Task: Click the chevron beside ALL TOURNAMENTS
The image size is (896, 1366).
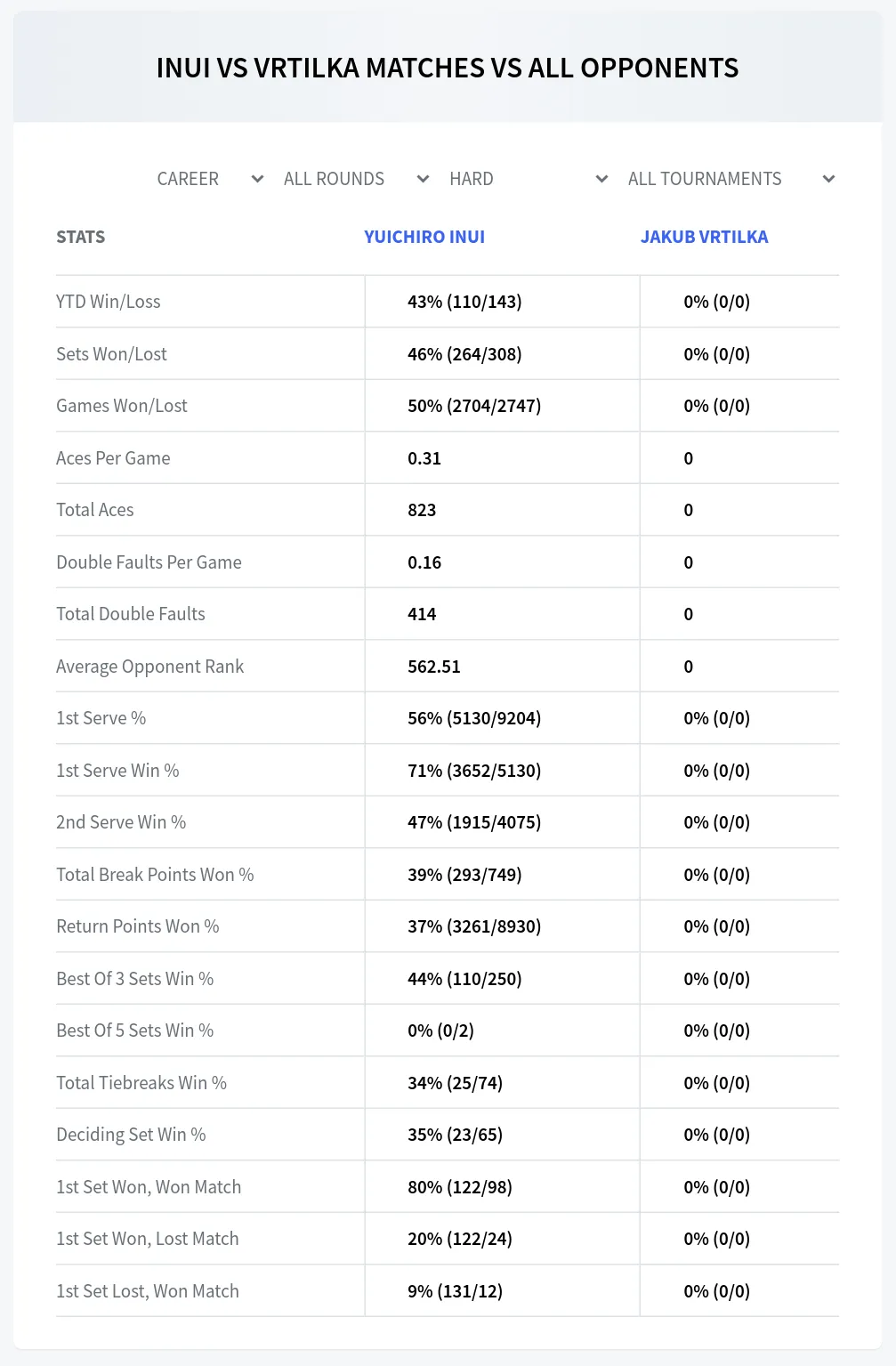Action: pyautogui.click(x=829, y=179)
